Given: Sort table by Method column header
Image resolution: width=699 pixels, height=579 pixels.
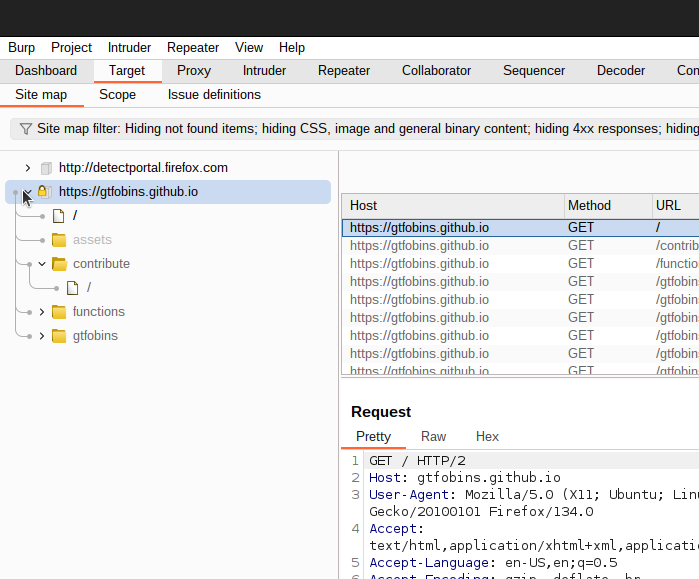Looking at the screenshot, I should pos(608,205).
